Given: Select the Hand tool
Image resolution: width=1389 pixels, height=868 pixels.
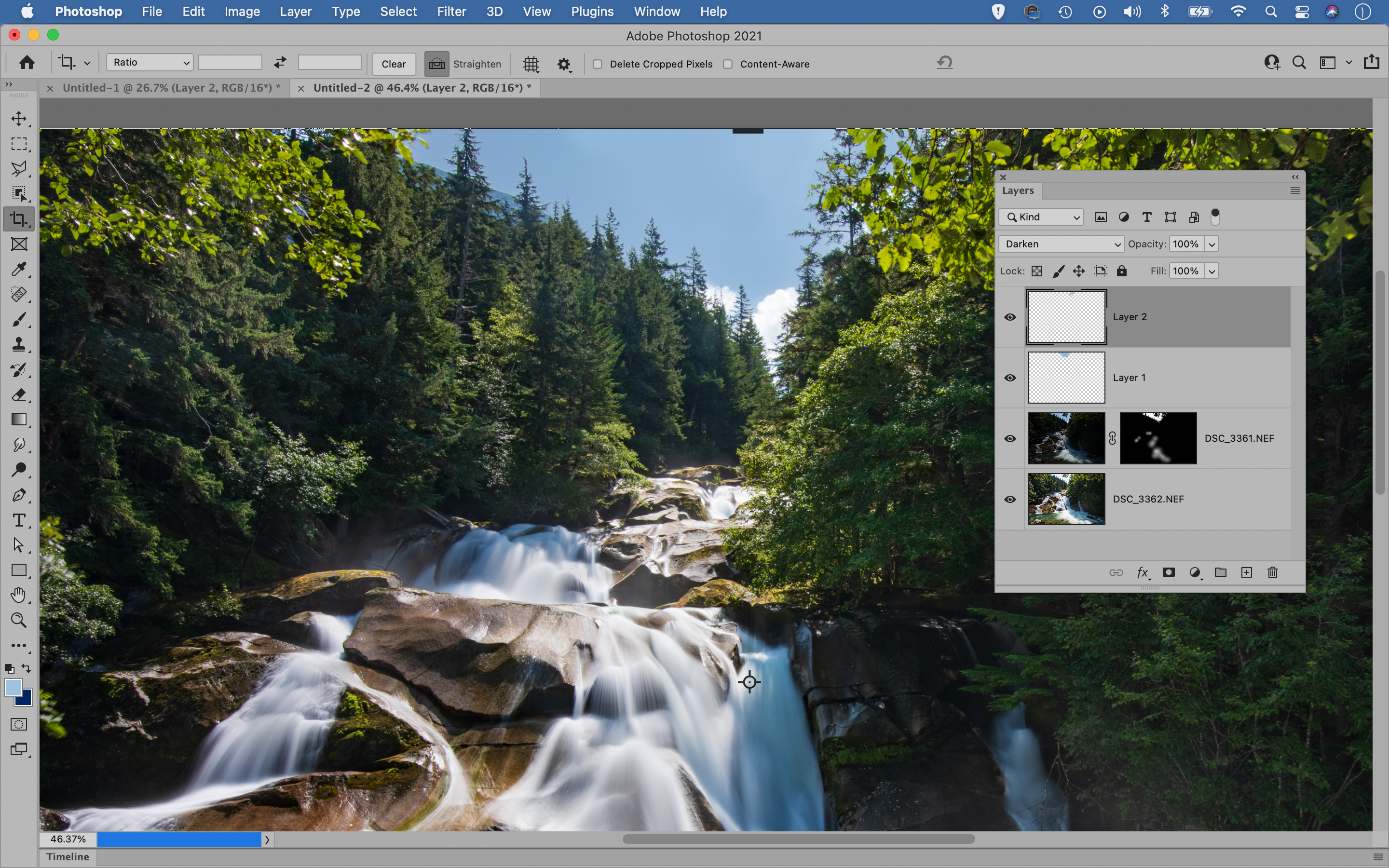Looking at the screenshot, I should click(x=19, y=596).
